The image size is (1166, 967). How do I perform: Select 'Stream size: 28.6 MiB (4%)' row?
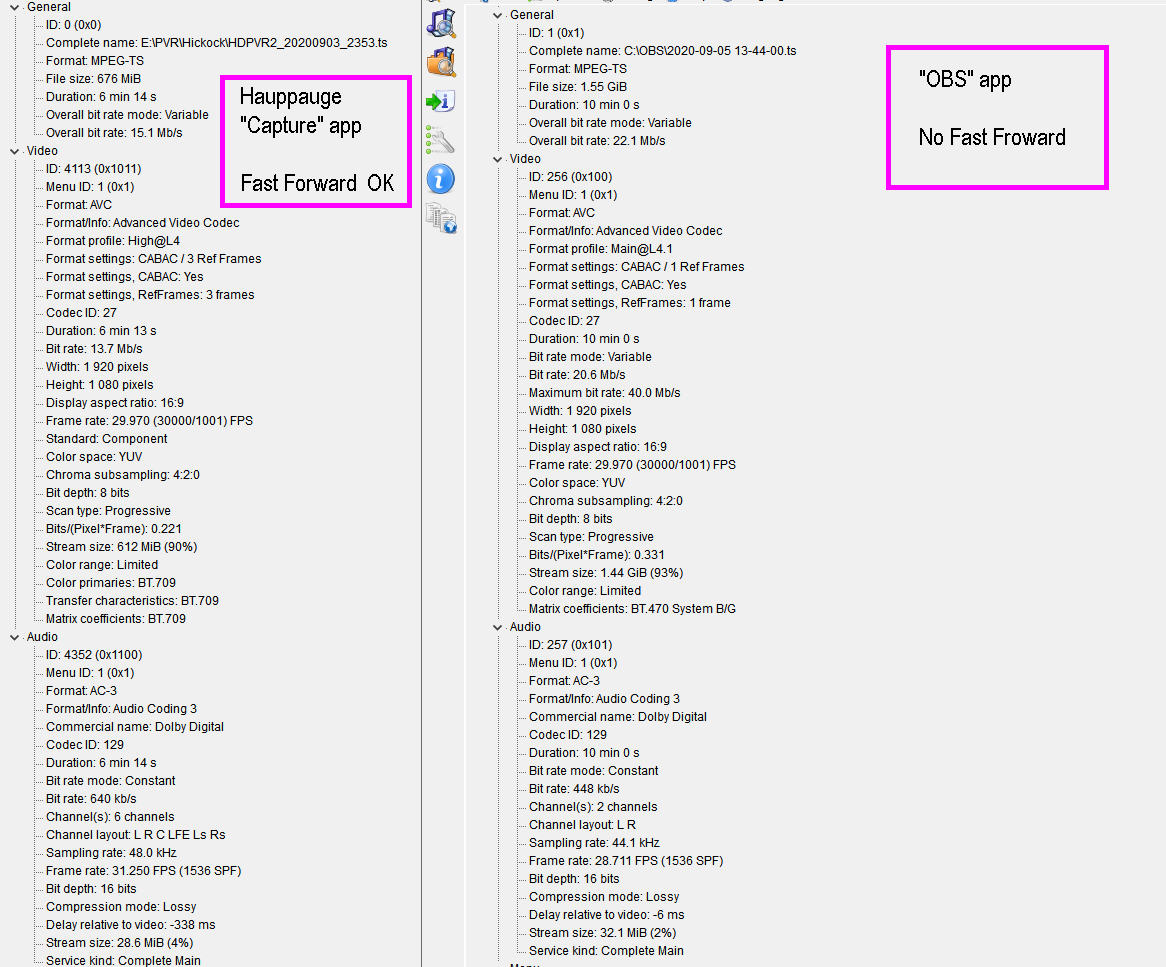(120, 943)
